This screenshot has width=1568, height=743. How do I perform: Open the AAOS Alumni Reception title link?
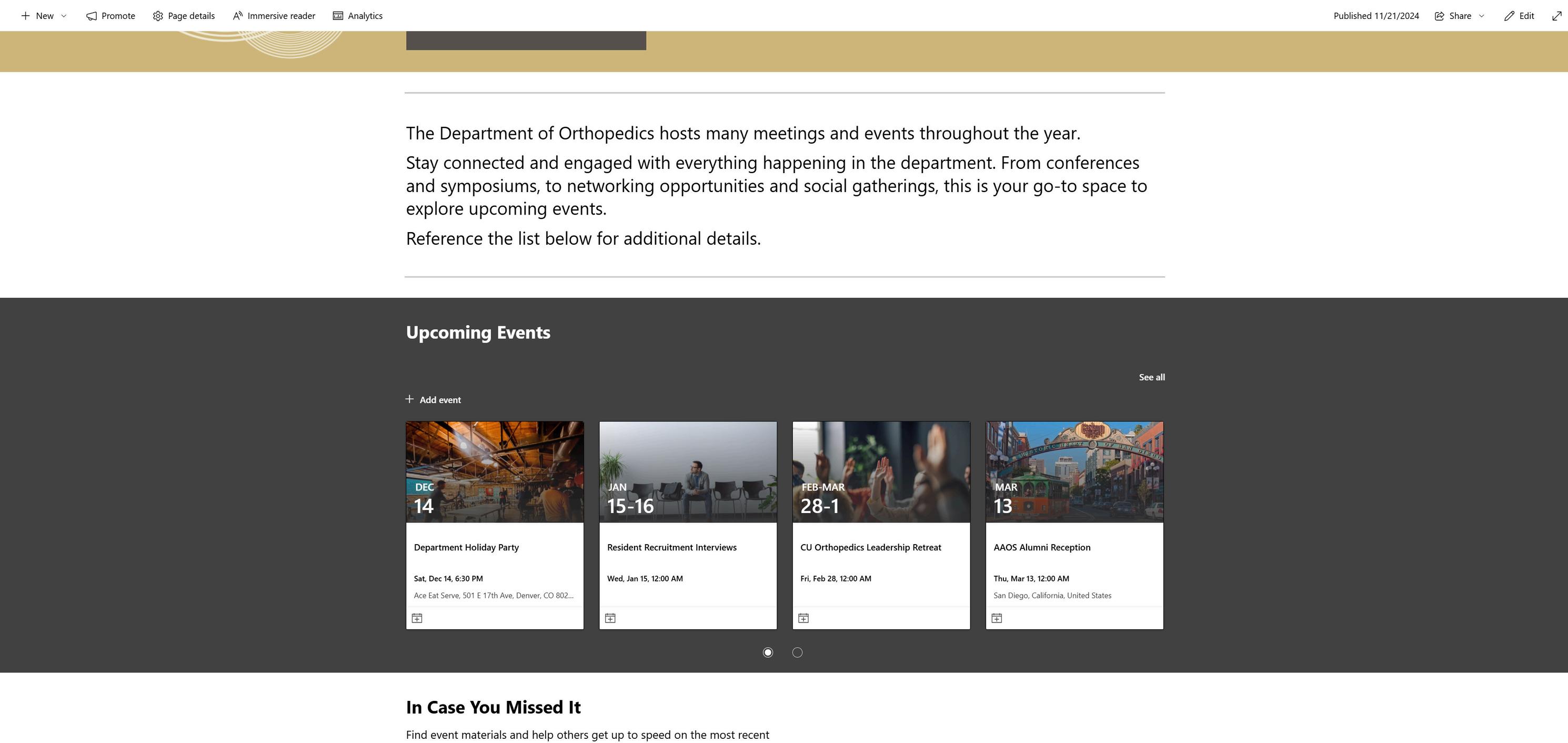pyautogui.click(x=1041, y=547)
